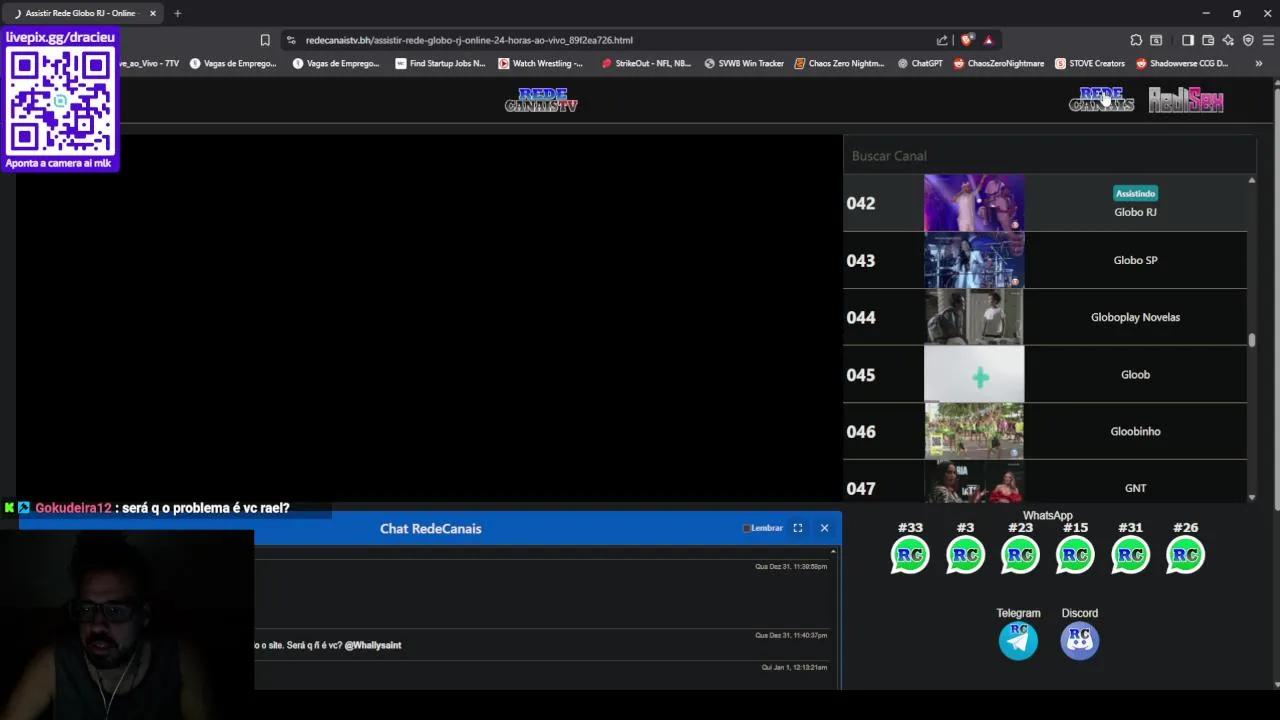Click the video player area
Viewport: 1280px width, 720px height.
pyautogui.click(x=429, y=318)
